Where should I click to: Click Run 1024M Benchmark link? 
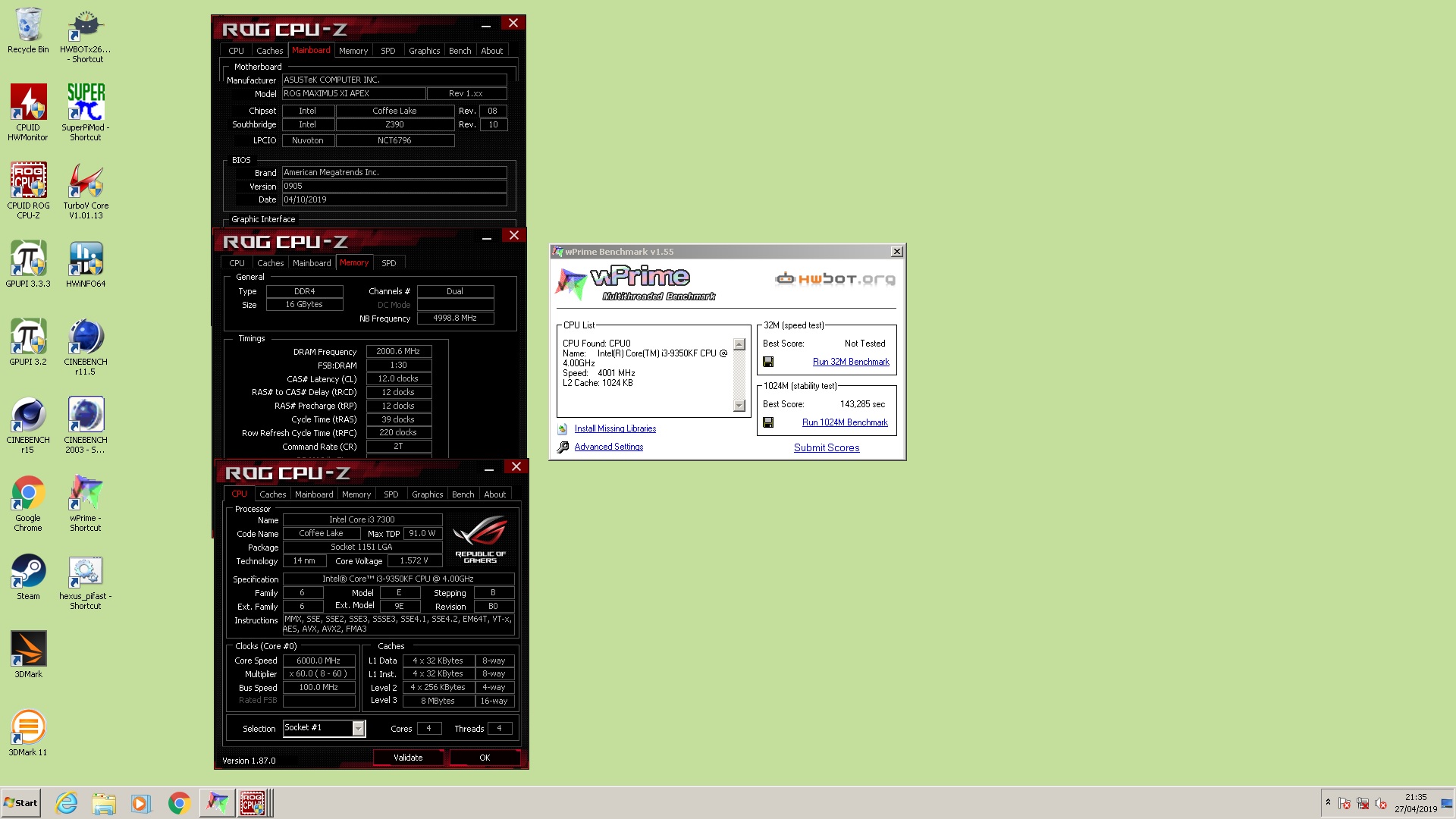click(x=845, y=423)
